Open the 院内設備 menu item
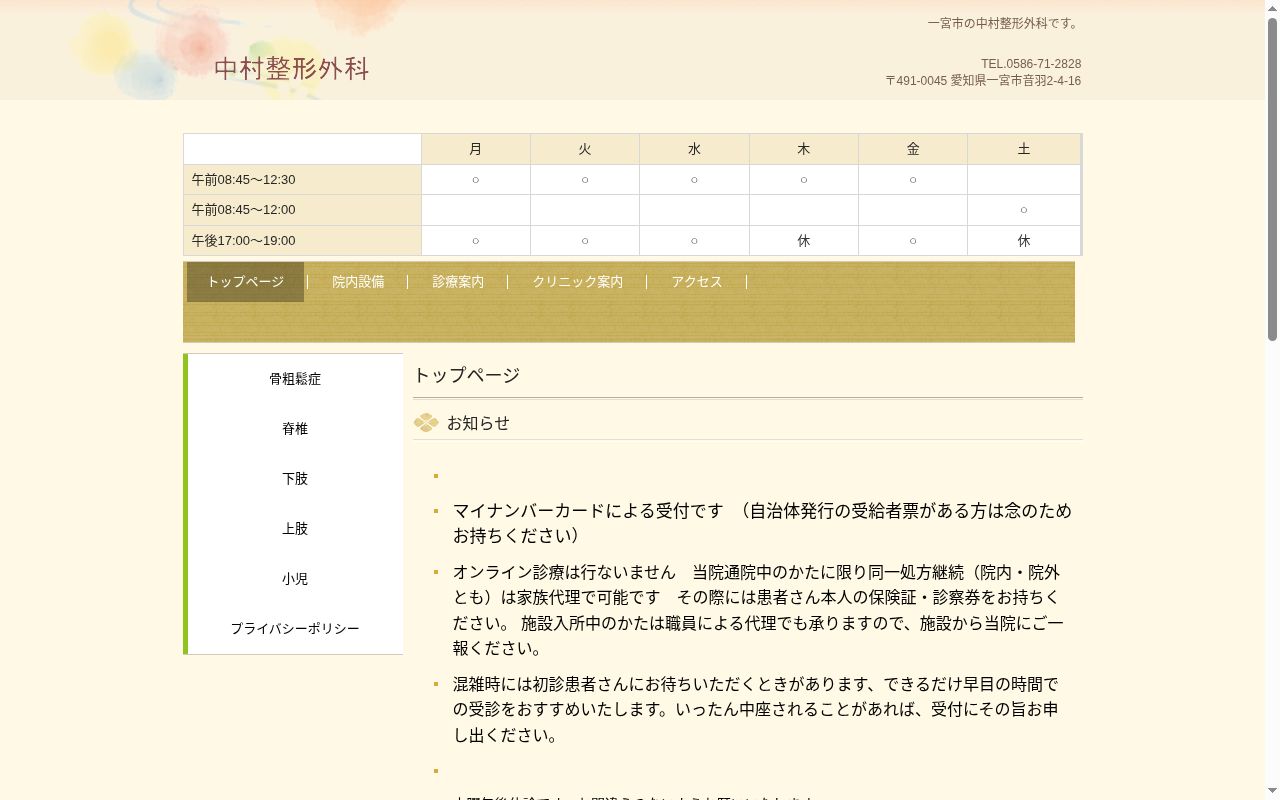 click(x=358, y=282)
